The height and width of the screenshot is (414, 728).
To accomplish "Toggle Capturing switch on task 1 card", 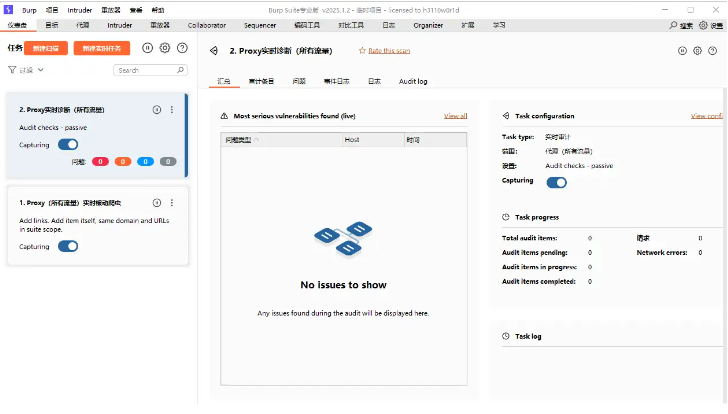I will point(68,246).
